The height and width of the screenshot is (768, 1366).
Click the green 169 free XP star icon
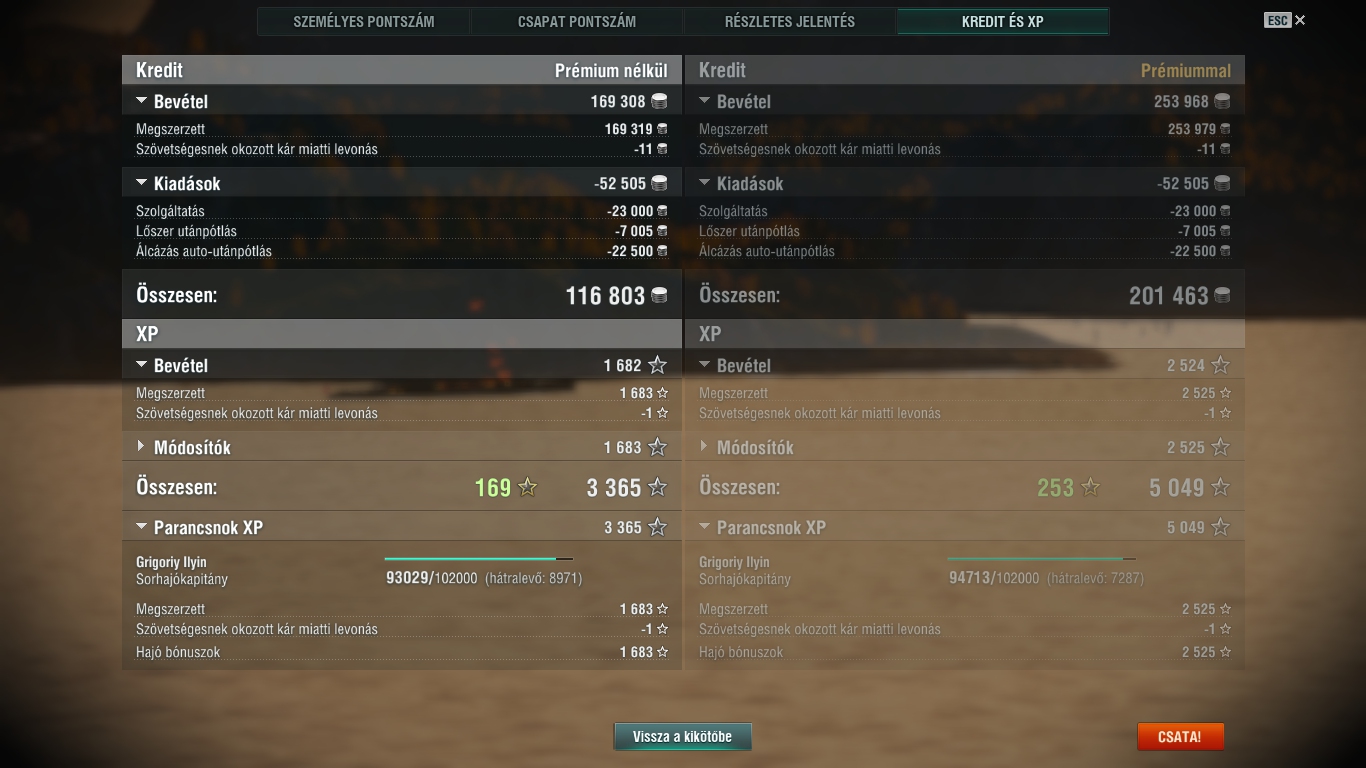pos(527,487)
